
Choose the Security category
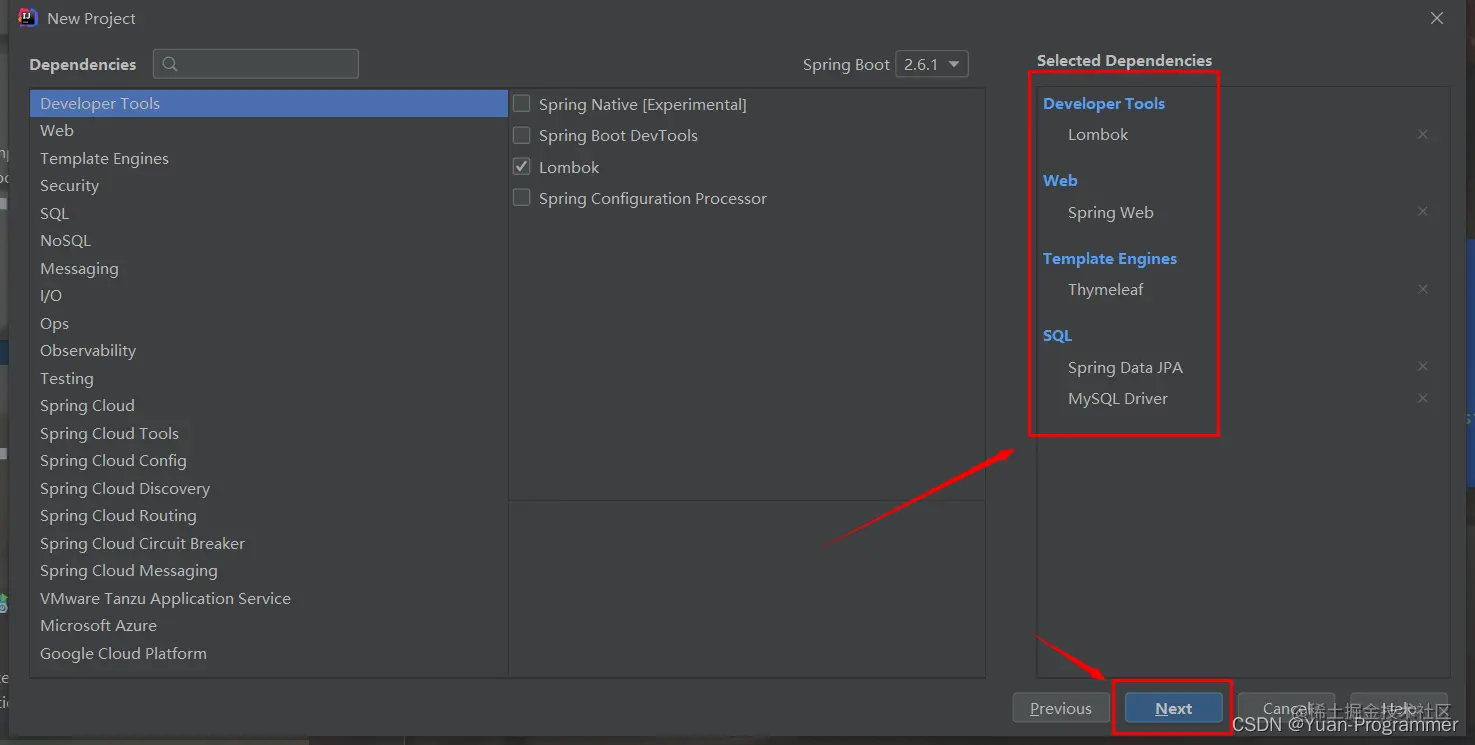[269, 186]
